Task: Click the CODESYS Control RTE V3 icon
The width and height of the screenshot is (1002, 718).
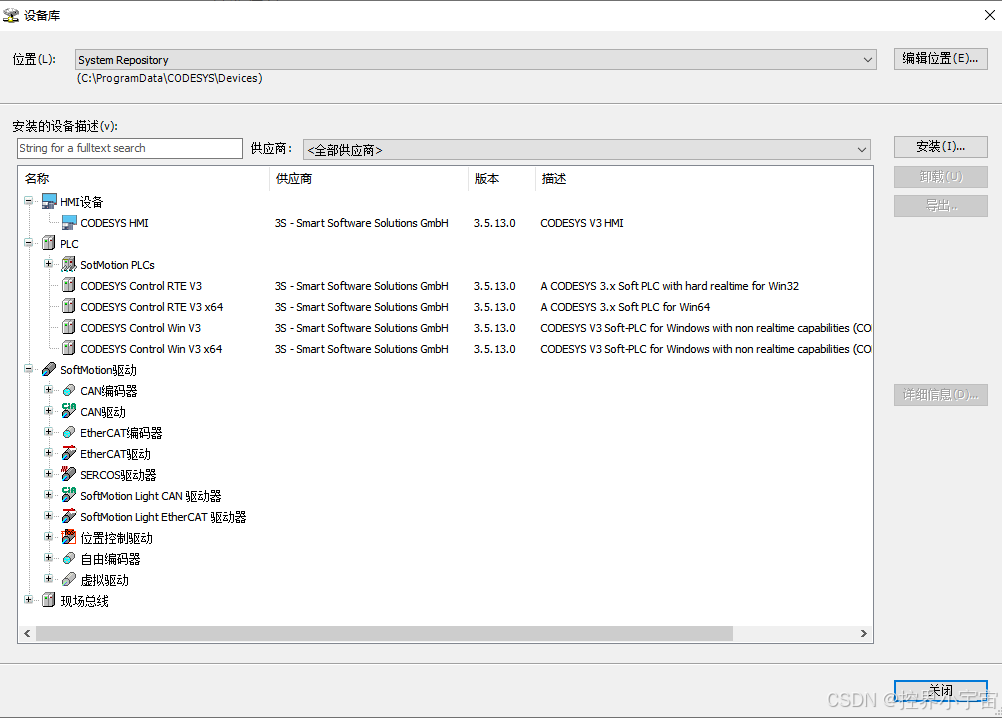Action: (69, 286)
